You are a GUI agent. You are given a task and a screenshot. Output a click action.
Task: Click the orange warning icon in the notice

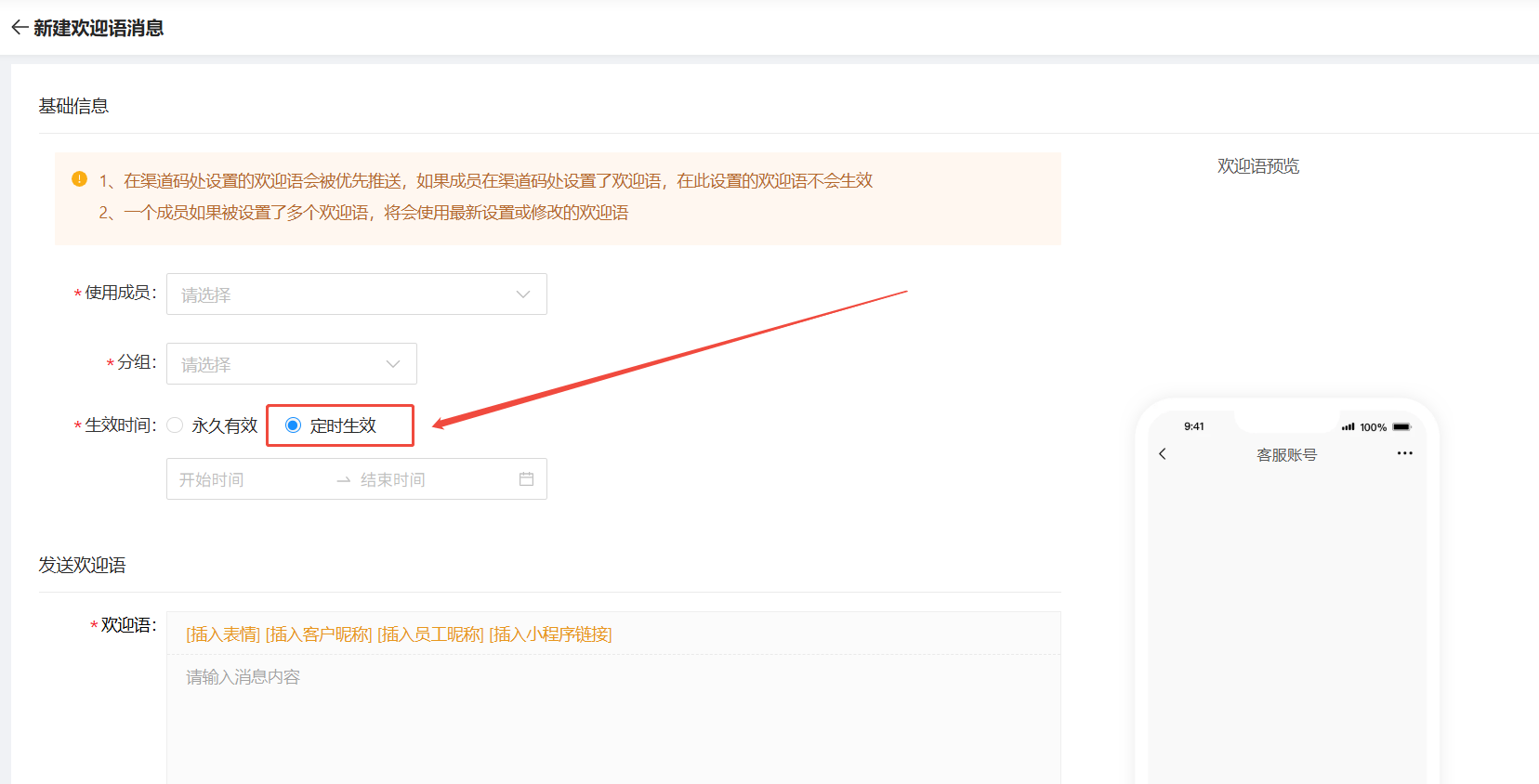(80, 178)
